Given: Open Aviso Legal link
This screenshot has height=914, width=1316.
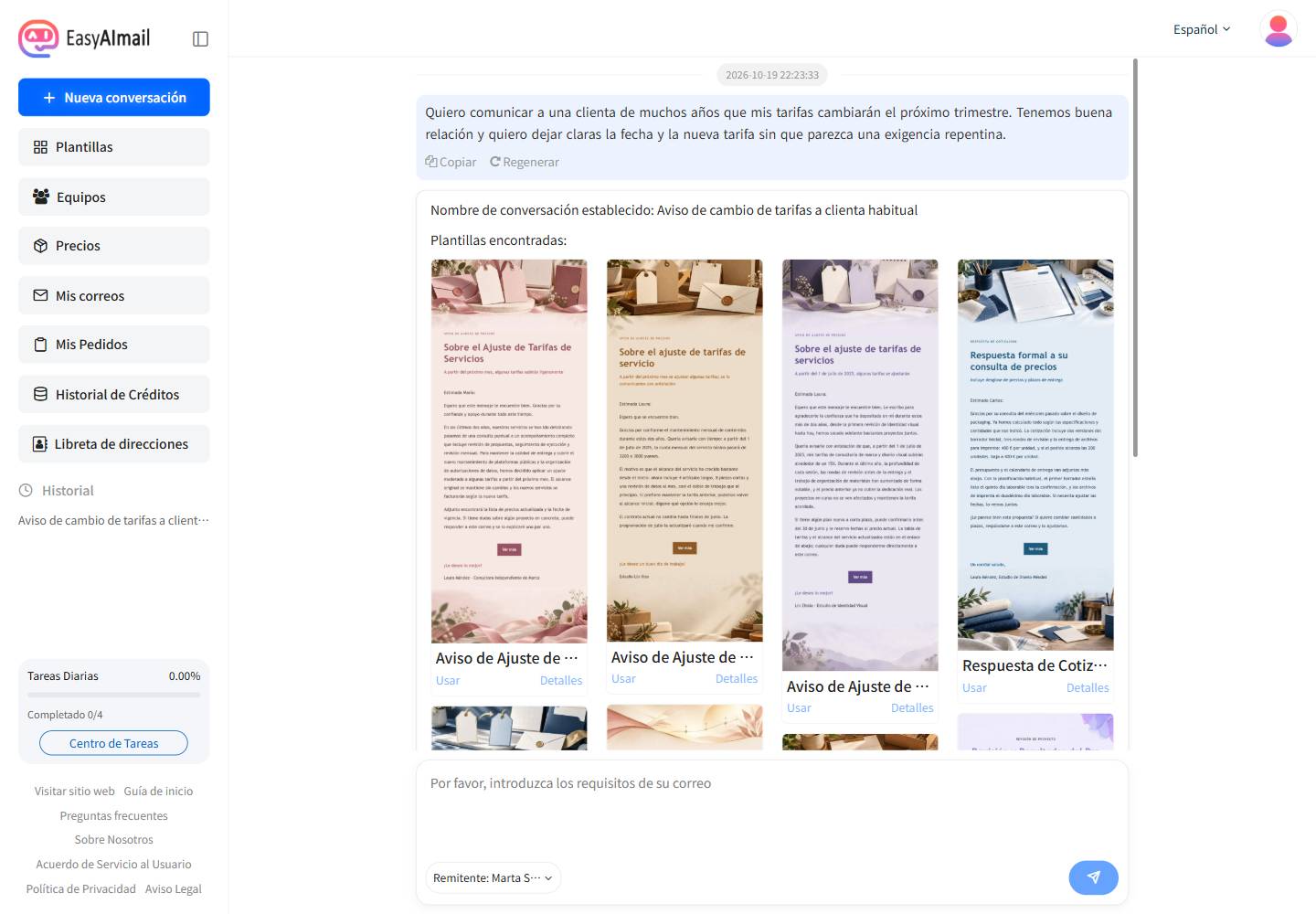Looking at the screenshot, I should pyautogui.click(x=174, y=889).
